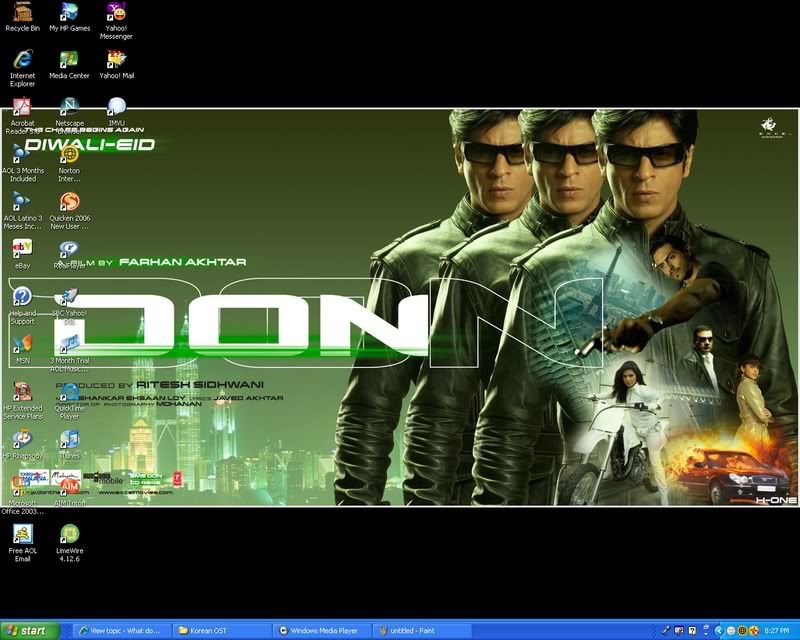Select the Media Center desktop icon
The height and width of the screenshot is (640, 800).
[x=69, y=60]
